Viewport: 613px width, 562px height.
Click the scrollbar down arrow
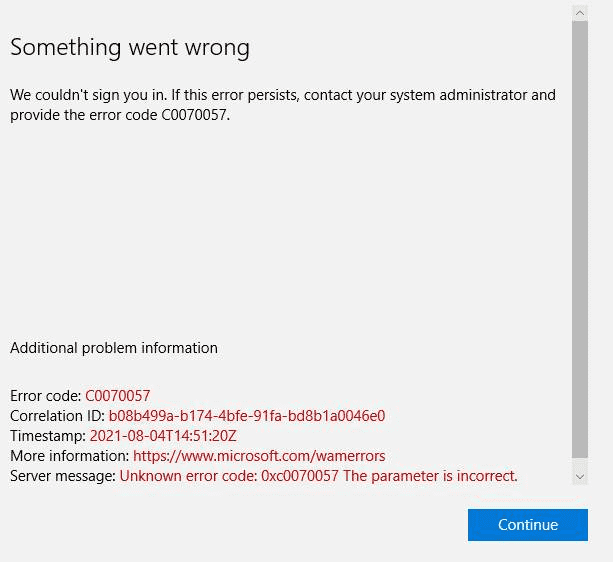coord(580,477)
